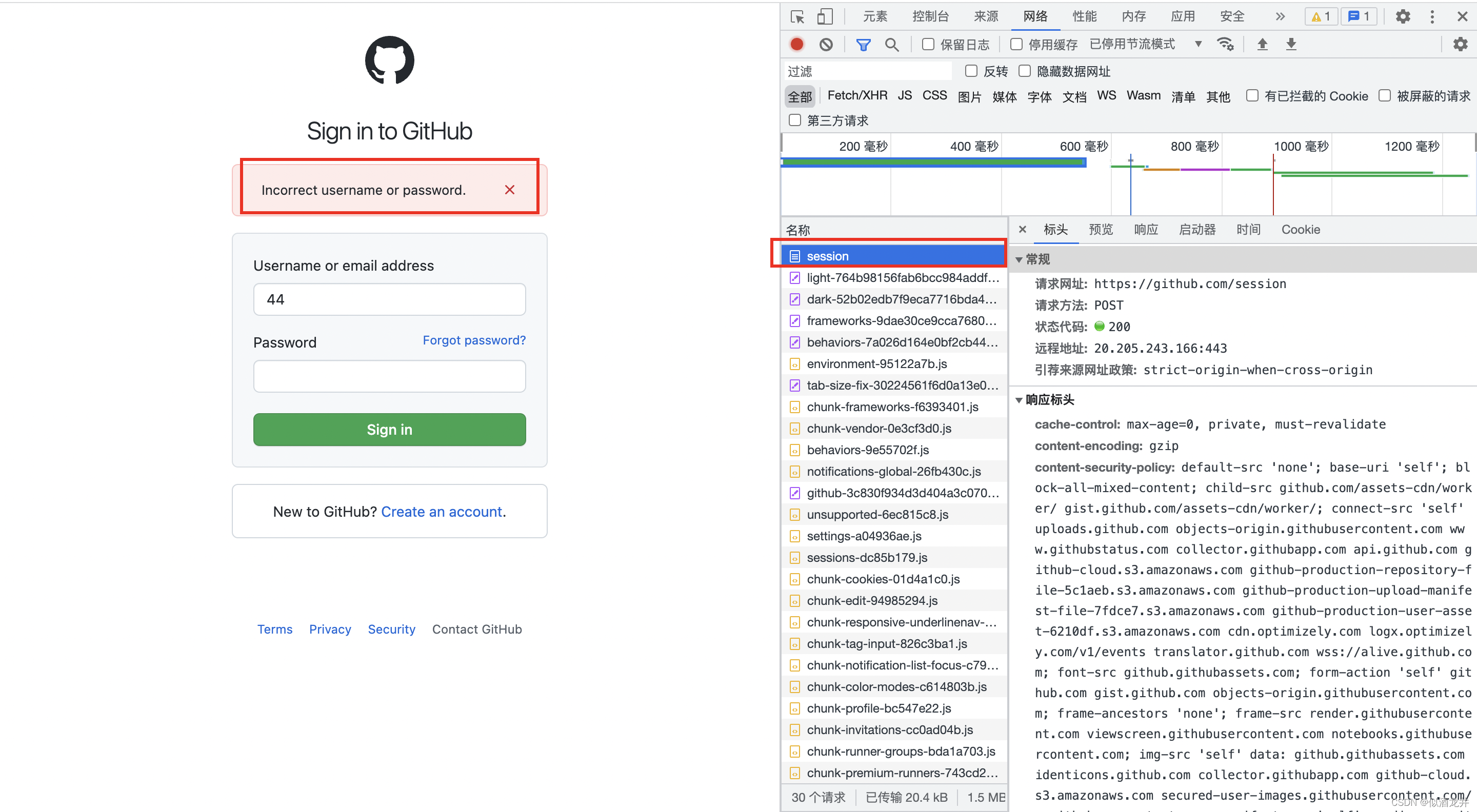Switch to the Console (控制台) tab
1477x812 pixels.
point(930,16)
